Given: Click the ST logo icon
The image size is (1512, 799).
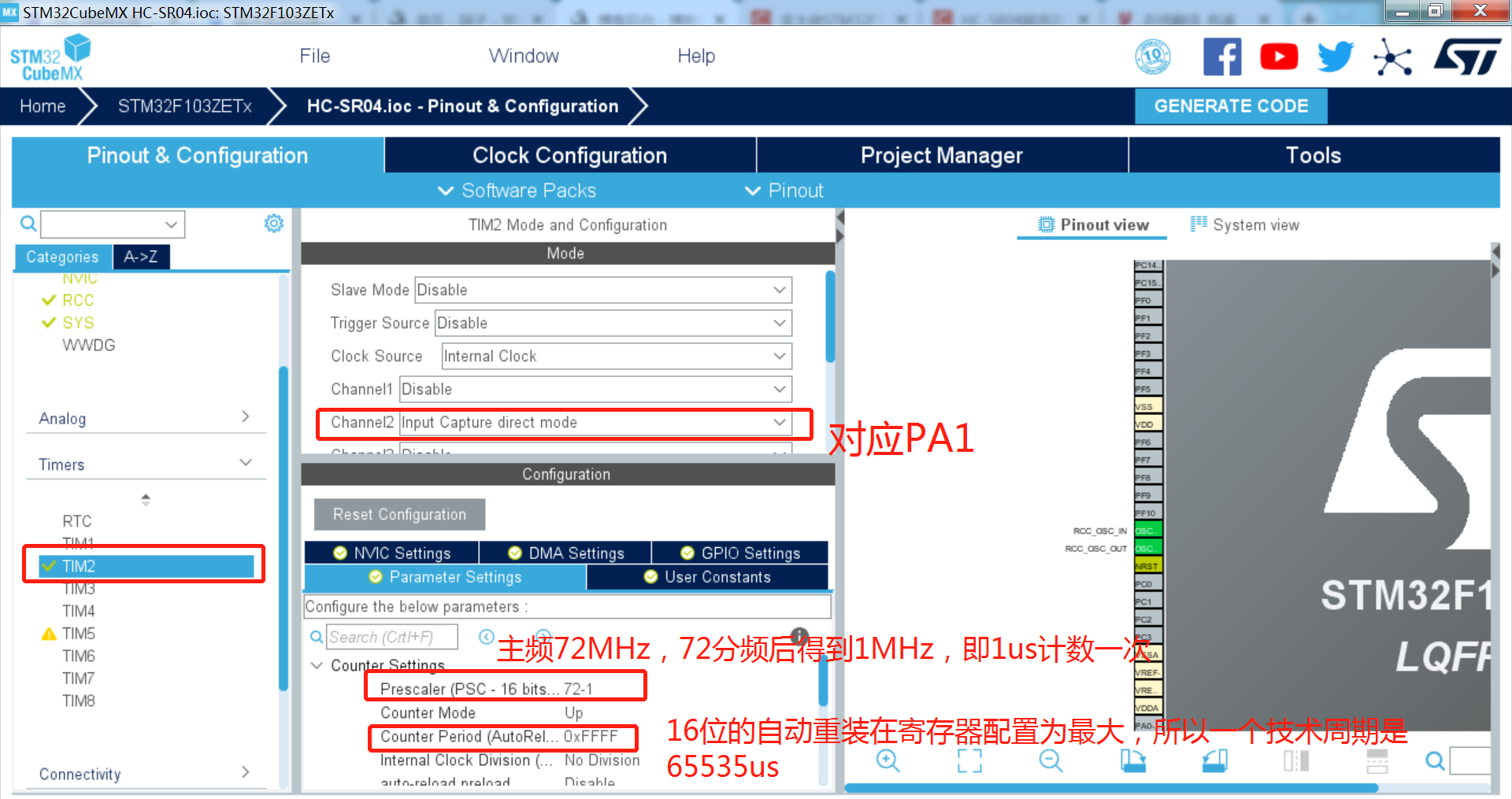Looking at the screenshot, I should tap(1468, 57).
